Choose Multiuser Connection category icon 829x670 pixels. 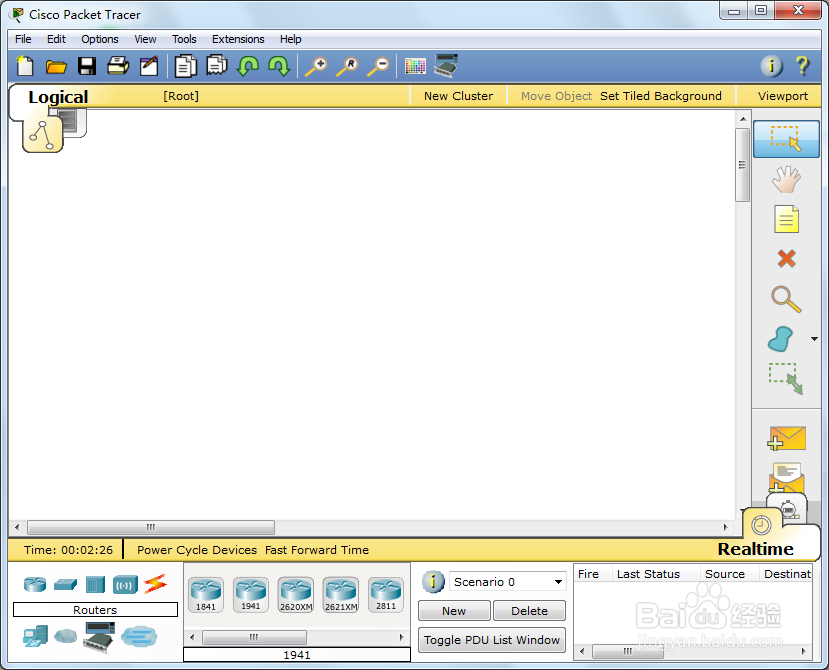(139, 636)
